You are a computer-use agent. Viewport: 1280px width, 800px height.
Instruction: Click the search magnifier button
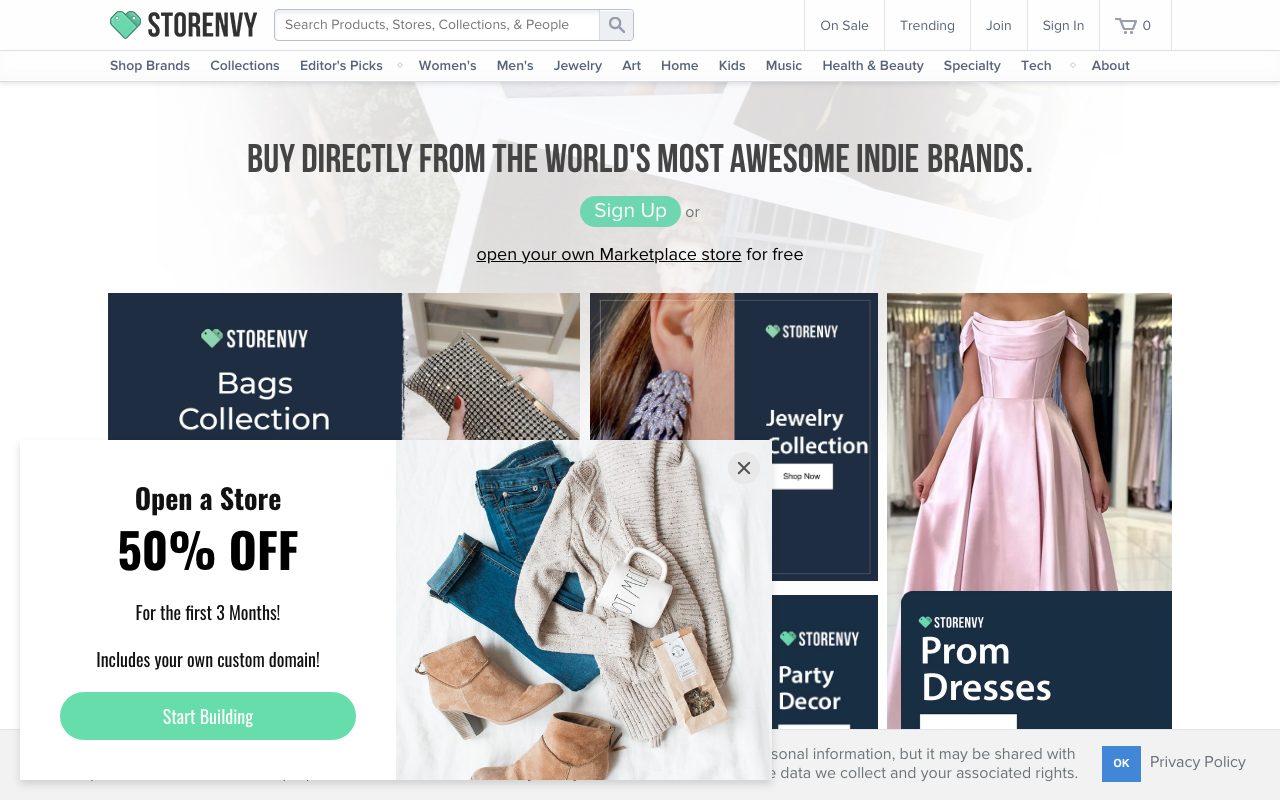pyautogui.click(x=616, y=25)
